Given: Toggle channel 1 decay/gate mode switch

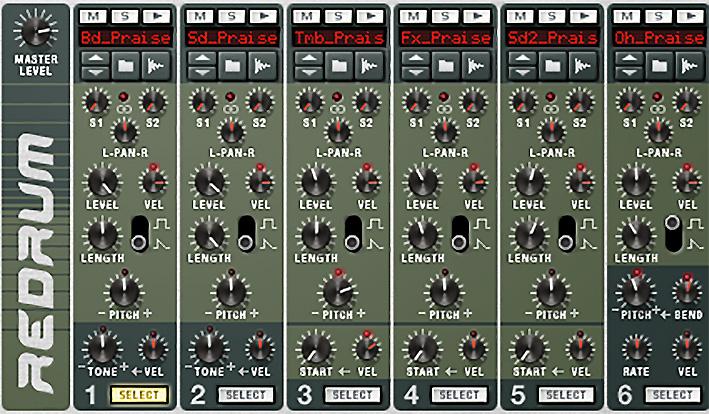Looking at the screenshot, I should point(140,234).
